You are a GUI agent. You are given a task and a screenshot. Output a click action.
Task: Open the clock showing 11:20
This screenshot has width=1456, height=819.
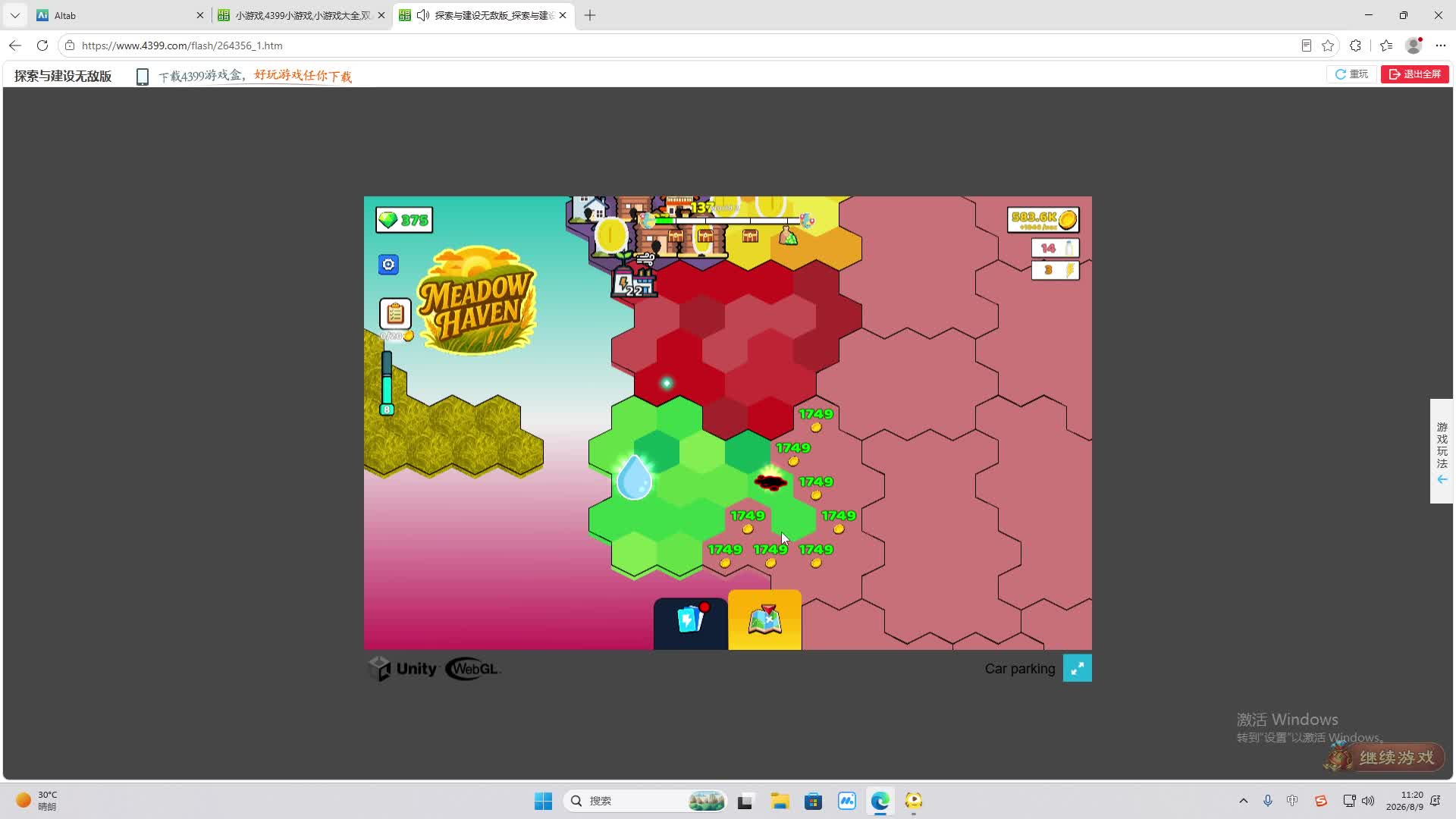point(1404,801)
